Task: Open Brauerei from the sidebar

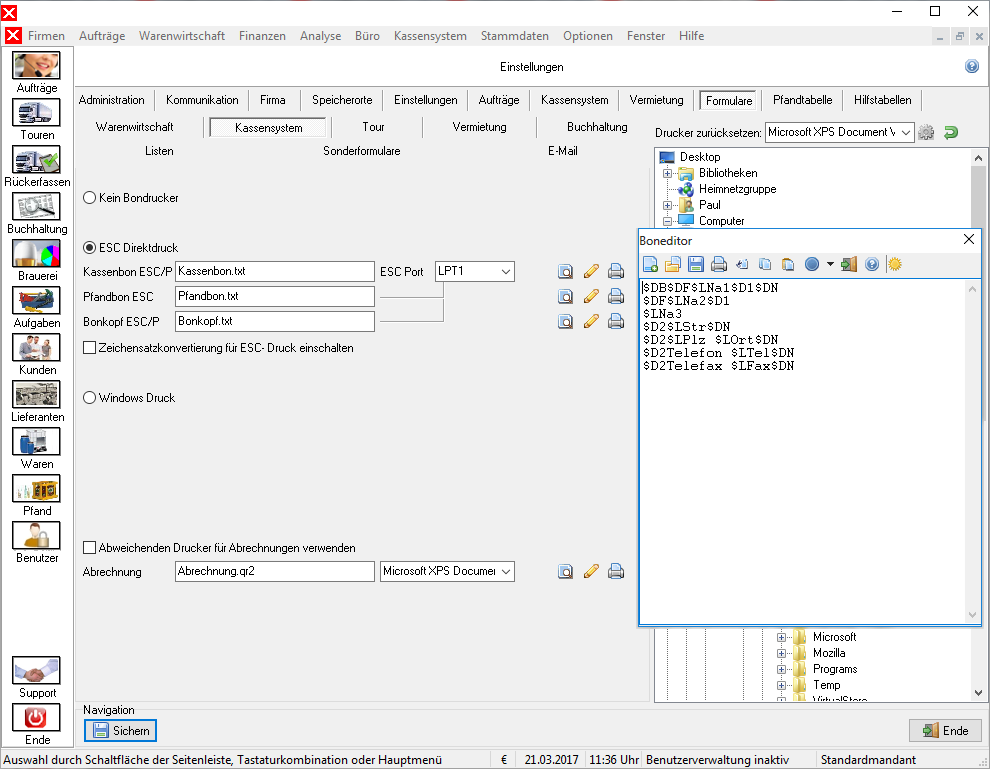Action: pyautogui.click(x=37, y=261)
